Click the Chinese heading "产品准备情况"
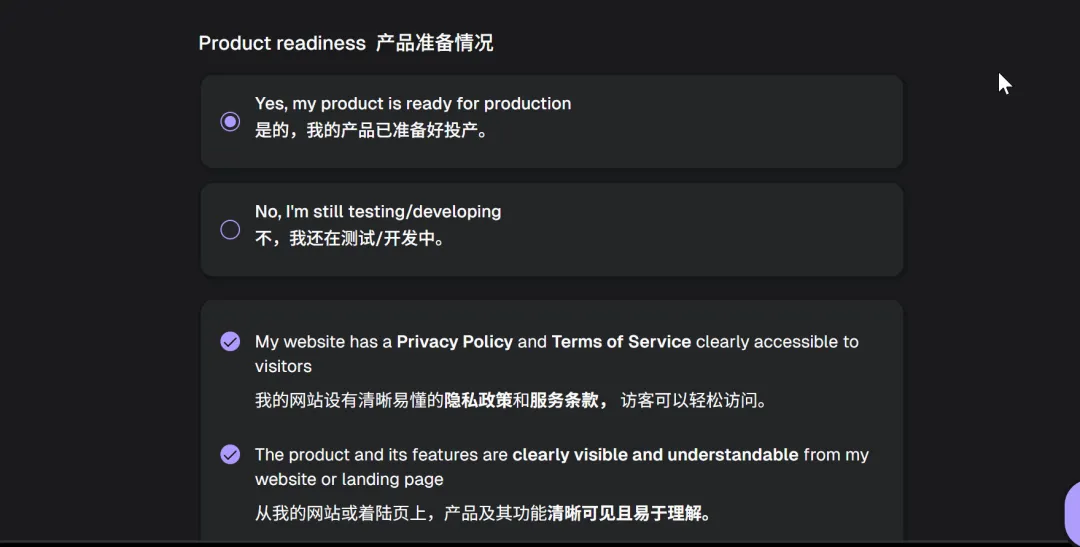The image size is (1080, 547). [434, 43]
